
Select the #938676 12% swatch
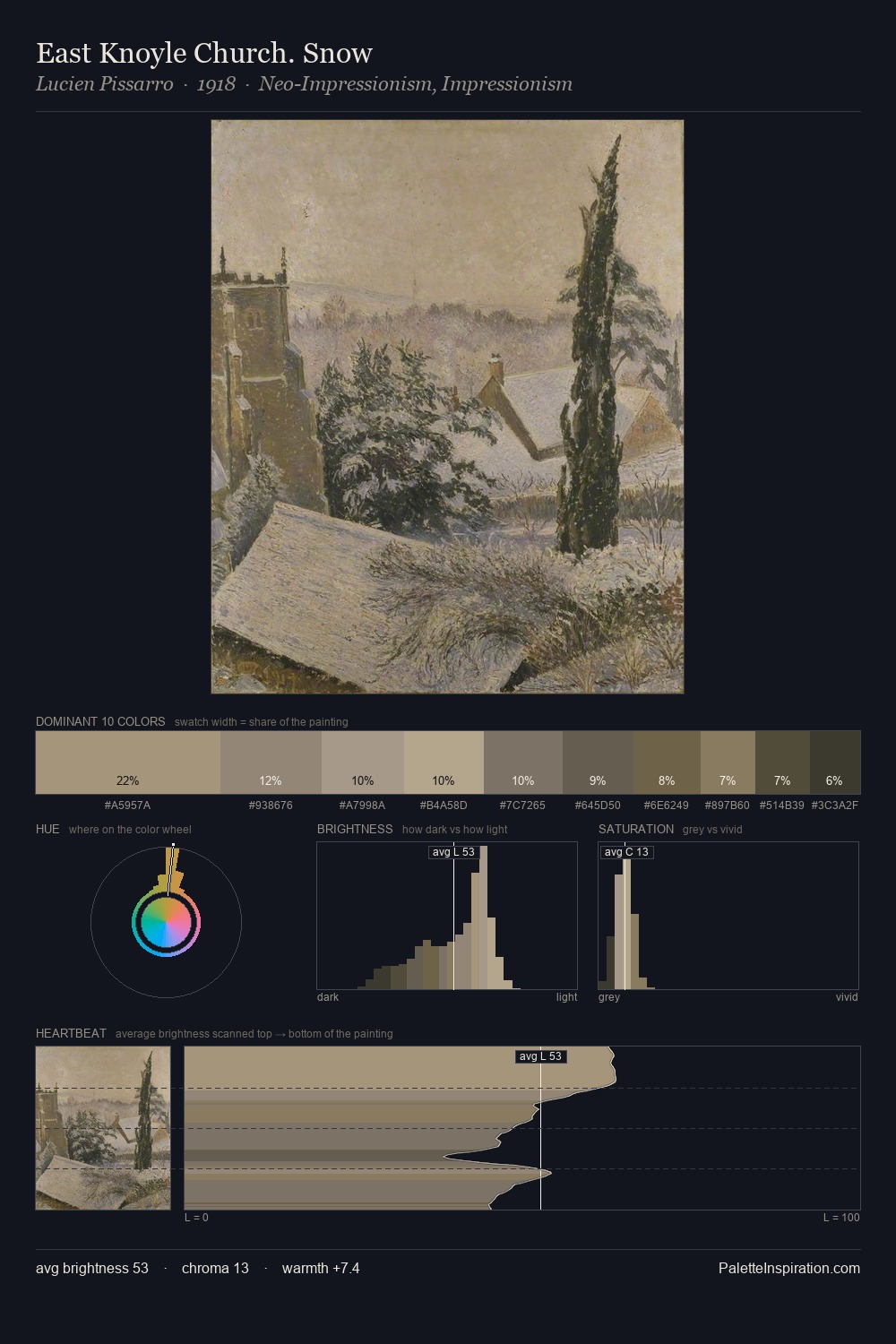(271, 762)
